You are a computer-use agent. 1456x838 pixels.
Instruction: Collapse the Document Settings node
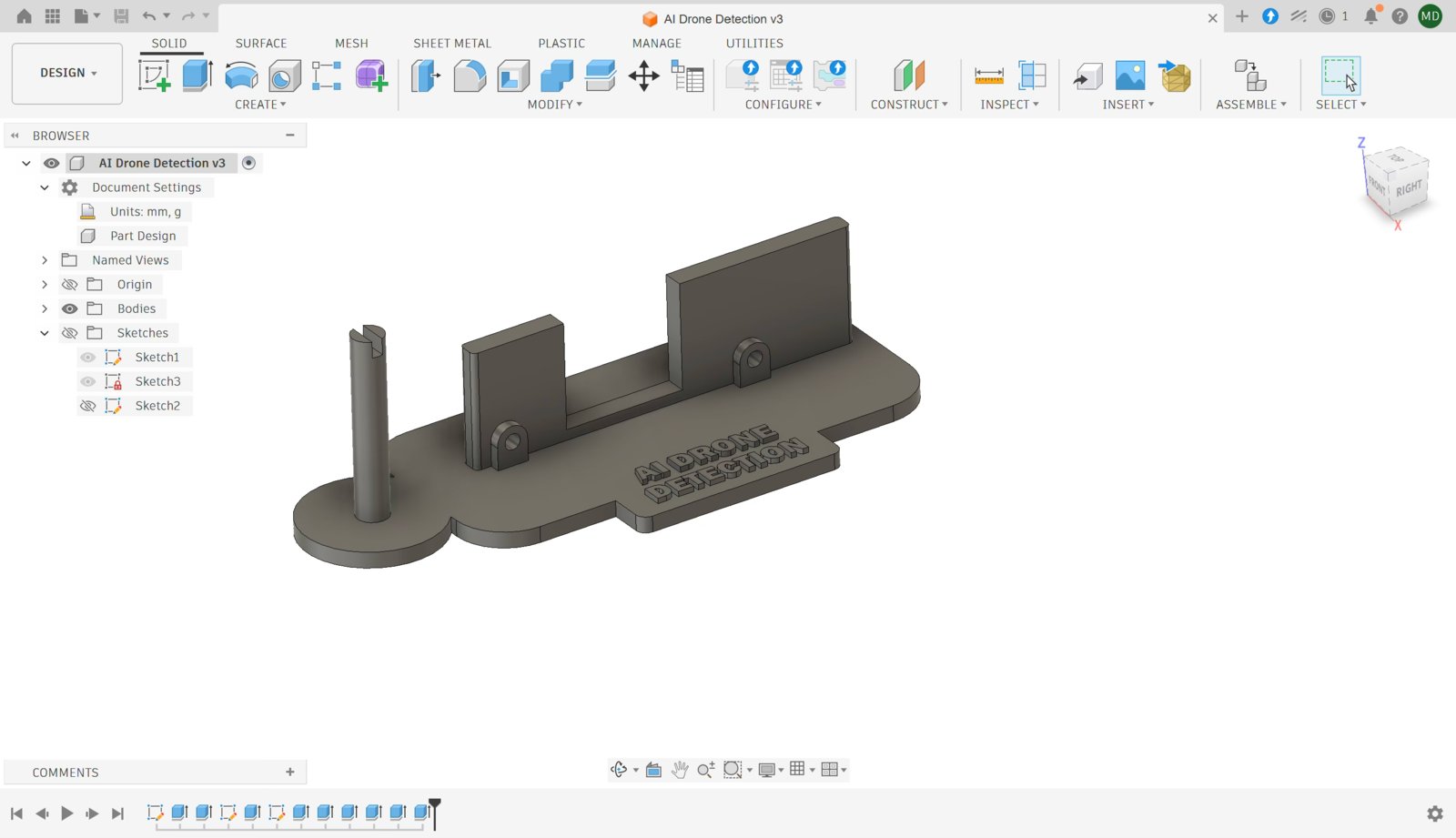click(45, 187)
